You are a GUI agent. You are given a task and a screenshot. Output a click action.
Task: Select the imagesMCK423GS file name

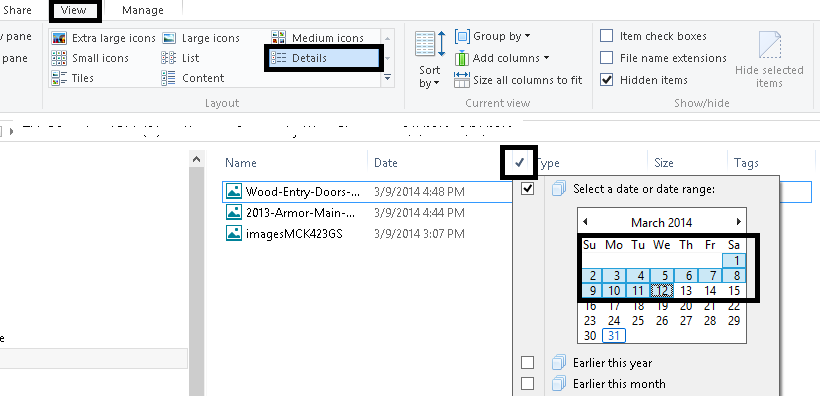click(x=294, y=233)
